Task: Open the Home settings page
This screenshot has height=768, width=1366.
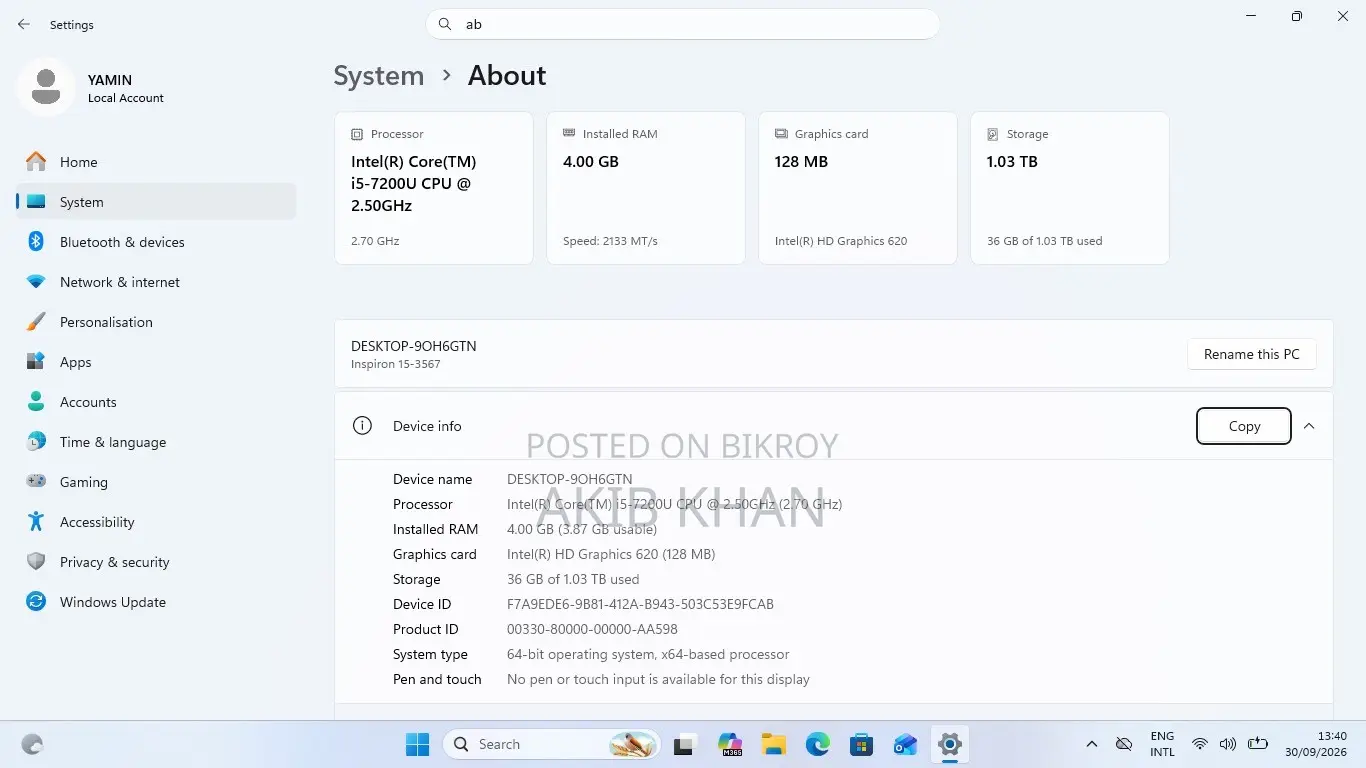Action: click(x=156, y=162)
